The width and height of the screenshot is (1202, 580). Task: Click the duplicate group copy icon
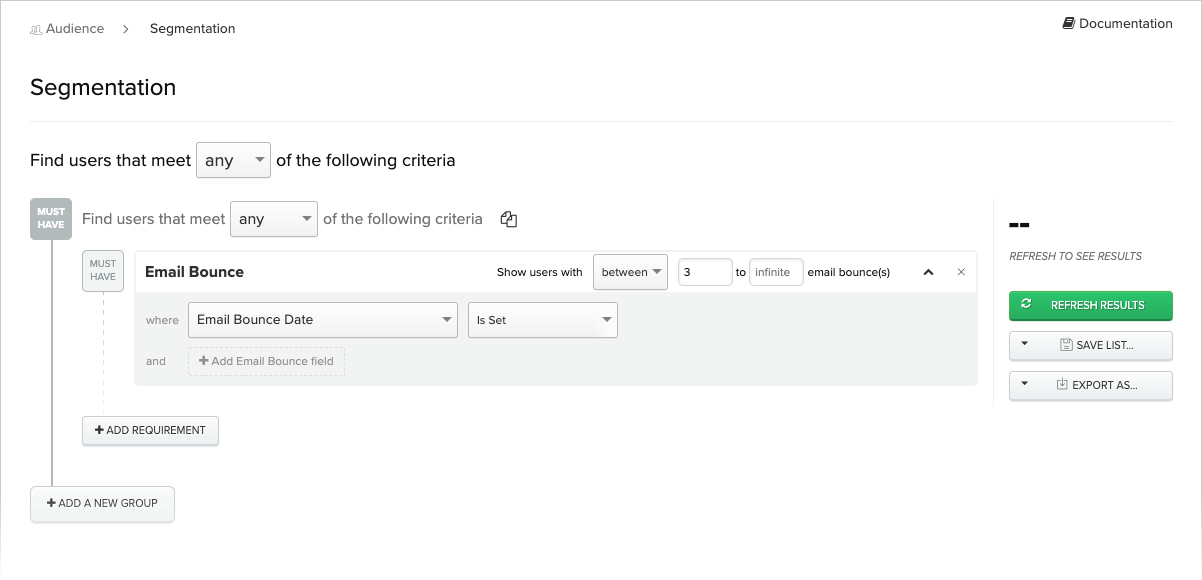pyautogui.click(x=508, y=219)
